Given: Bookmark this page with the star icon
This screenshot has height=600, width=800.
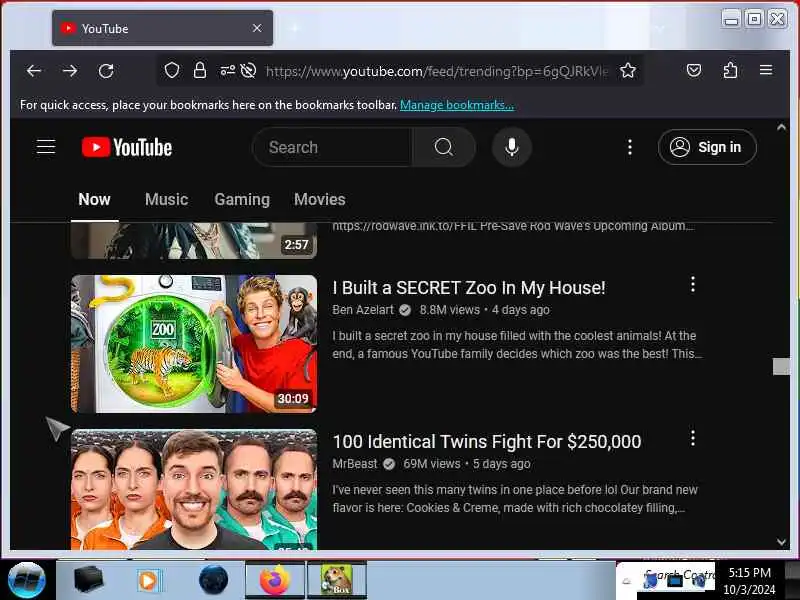Looking at the screenshot, I should 628,70.
